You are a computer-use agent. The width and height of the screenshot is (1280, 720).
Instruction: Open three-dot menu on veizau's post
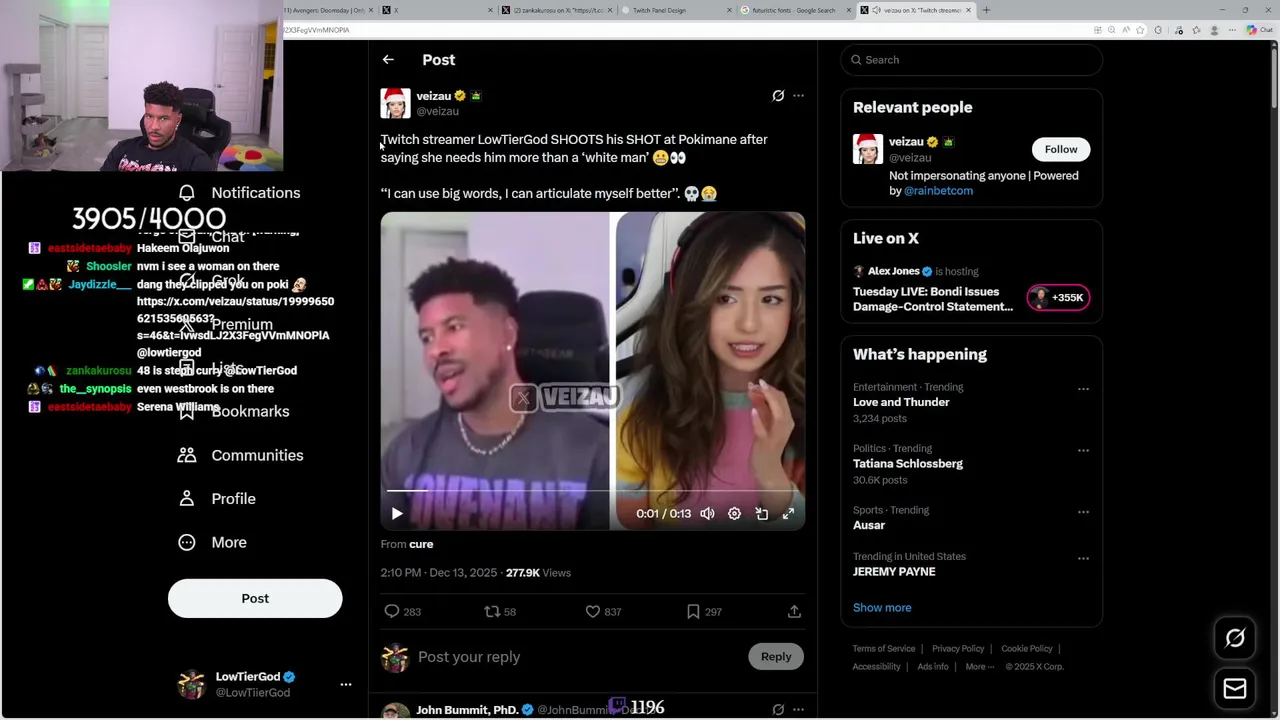[x=798, y=96]
